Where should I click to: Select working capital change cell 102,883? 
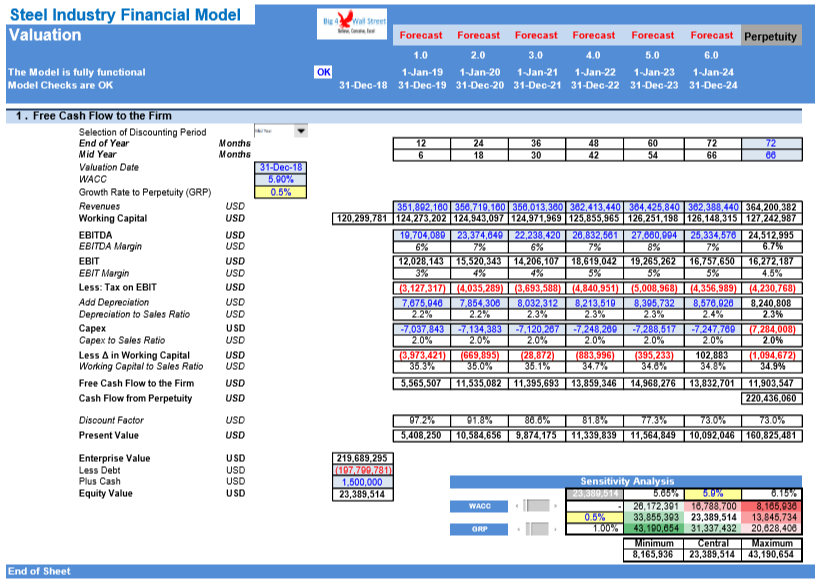pyautogui.click(x=713, y=355)
